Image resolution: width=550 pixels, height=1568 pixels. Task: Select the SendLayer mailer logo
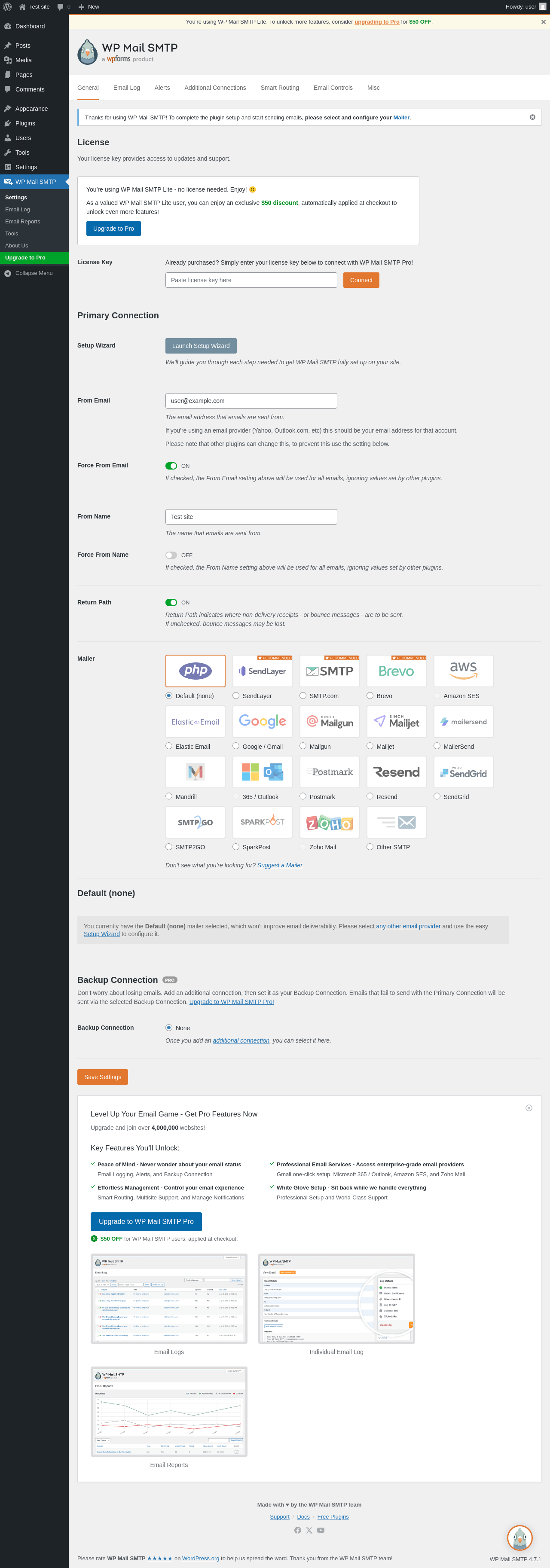coord(262,671)
